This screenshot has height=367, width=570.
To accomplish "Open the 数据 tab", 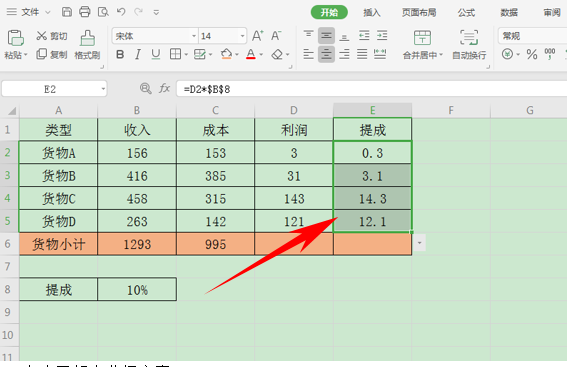I will pyautogui.click(x=509, y=13).
